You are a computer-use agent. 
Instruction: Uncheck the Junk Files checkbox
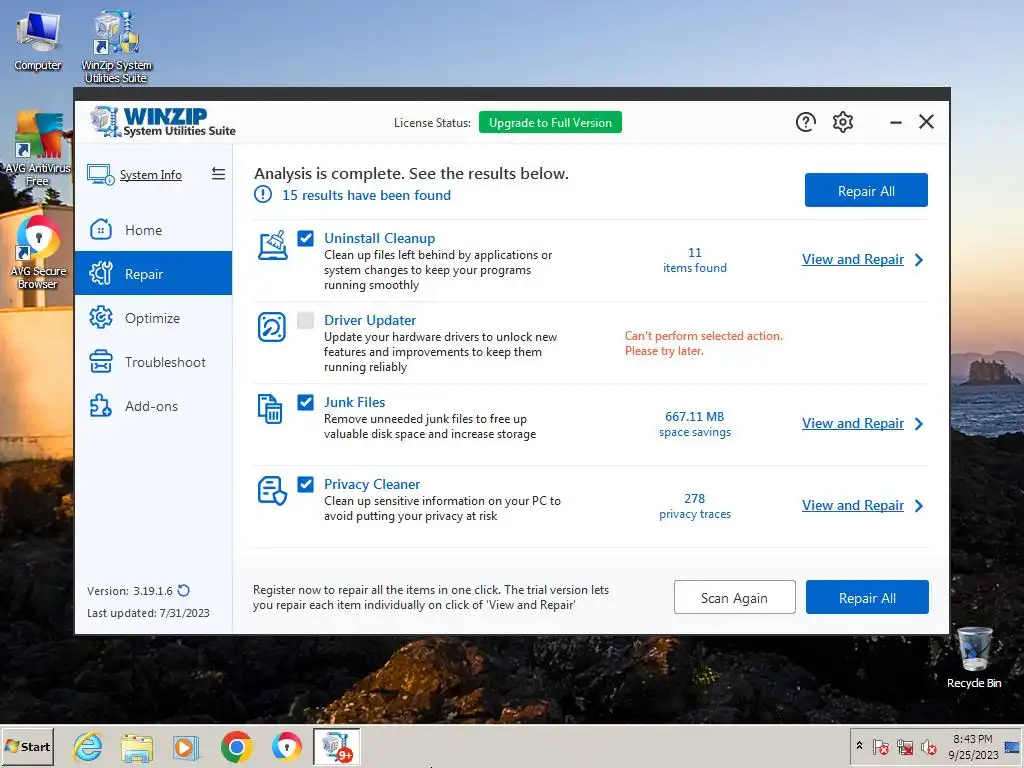point(305,402)
